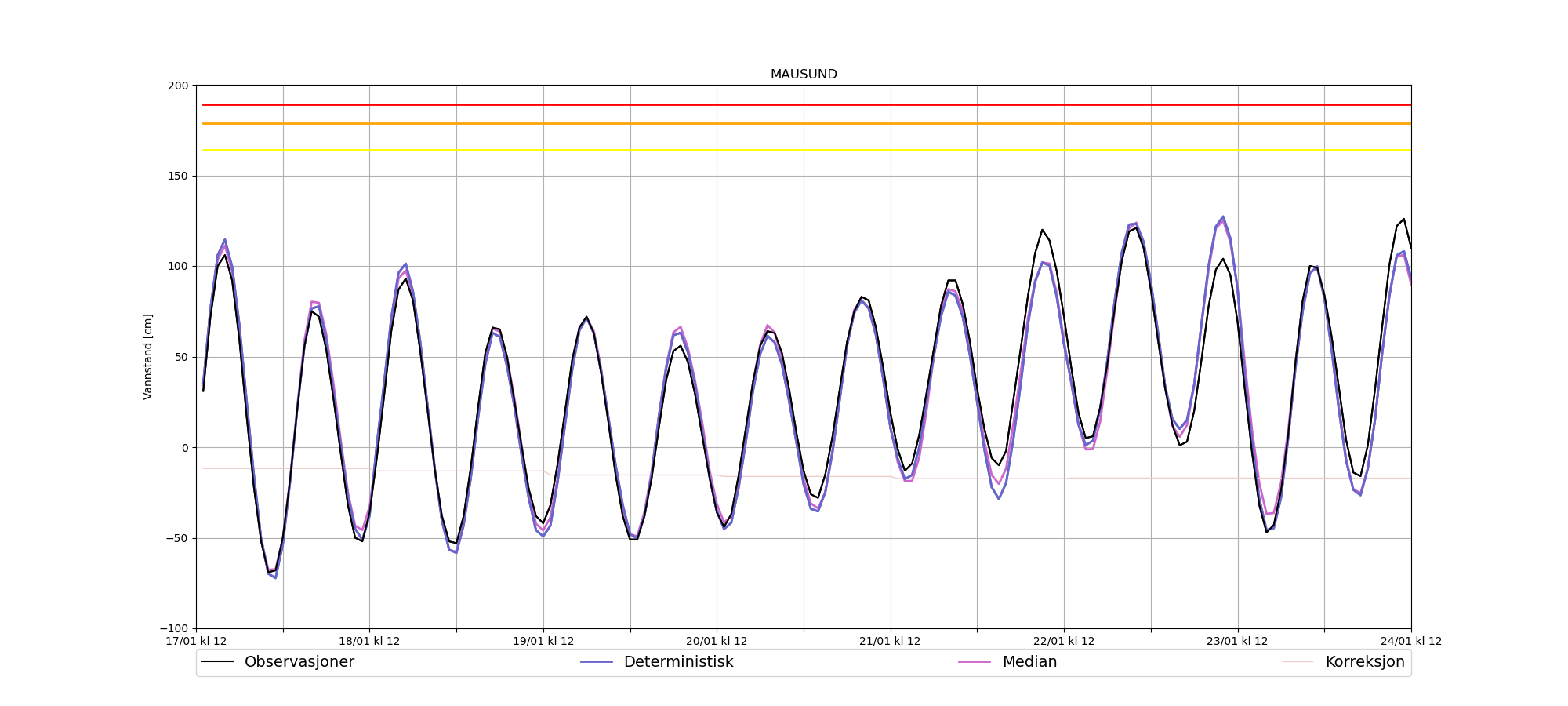Click the 150 y-axis tick label
The width and height of the screenshot is (1568, 706).
(x=178, y=176)
